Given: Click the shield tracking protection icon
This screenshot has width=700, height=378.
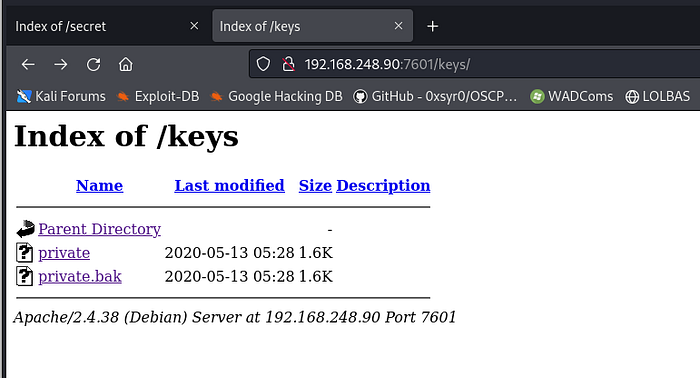Looking at the screenshot, I should [263, 64].
